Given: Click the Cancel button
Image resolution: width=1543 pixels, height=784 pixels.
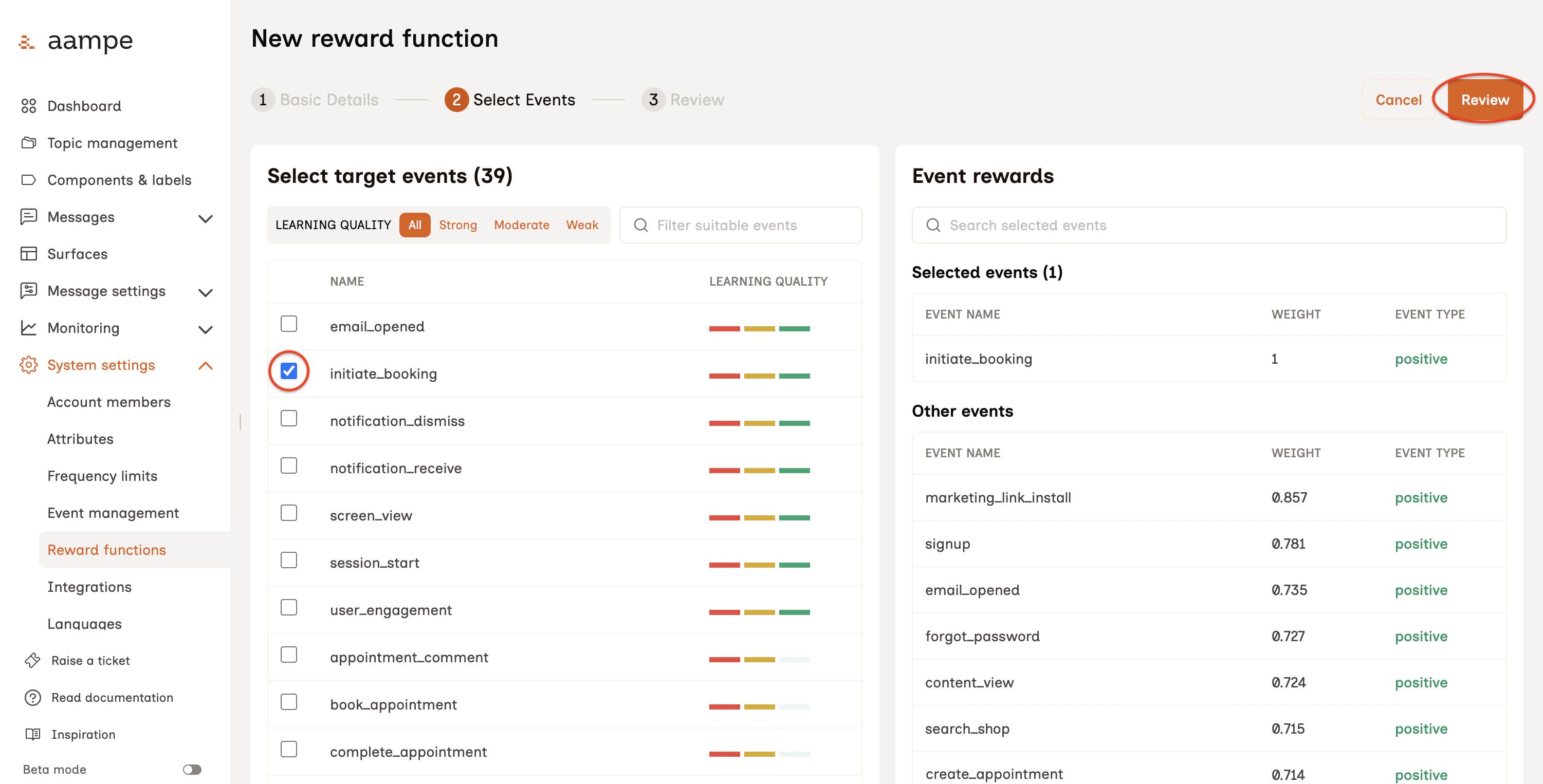Looking at the screenshot, I should point(1398,100).
